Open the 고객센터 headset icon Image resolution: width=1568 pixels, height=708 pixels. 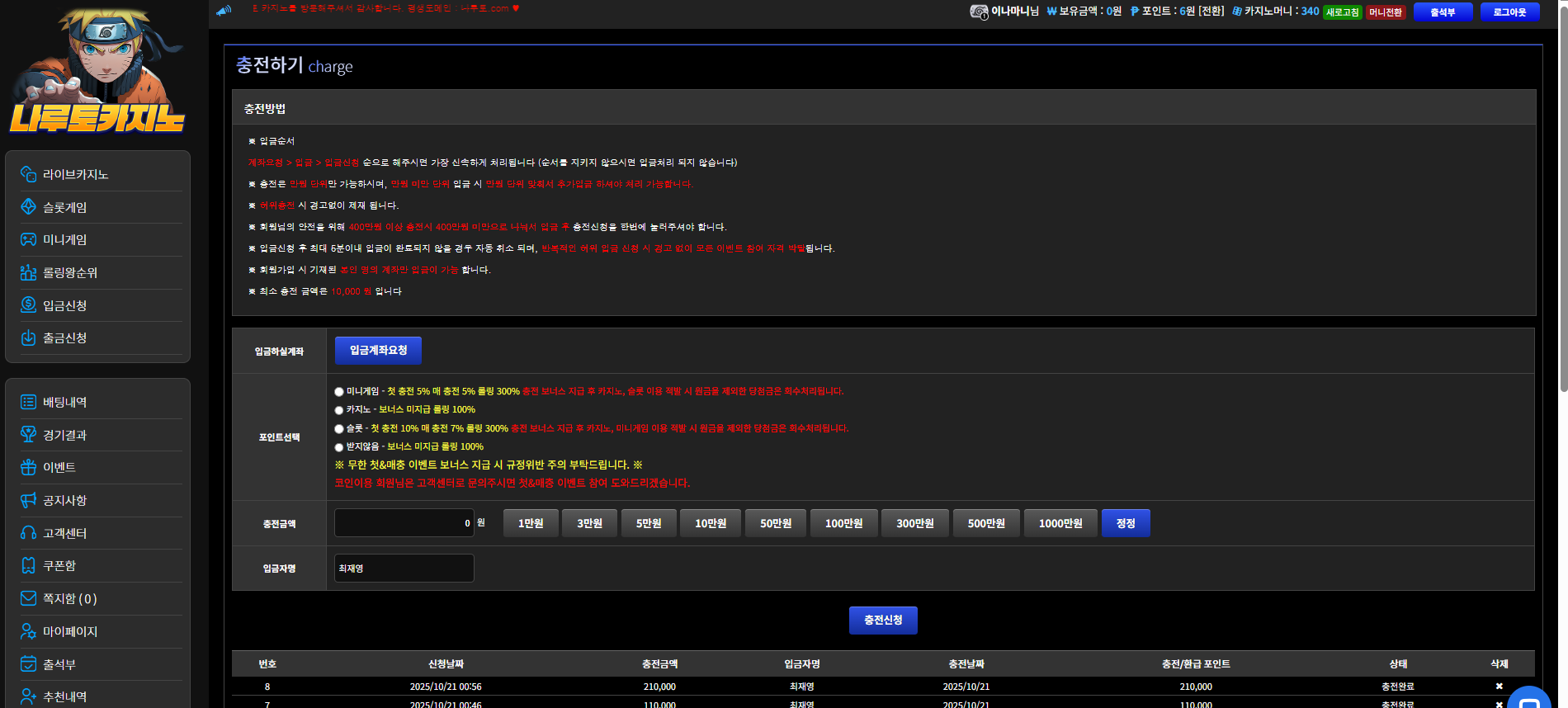point(28,533)
